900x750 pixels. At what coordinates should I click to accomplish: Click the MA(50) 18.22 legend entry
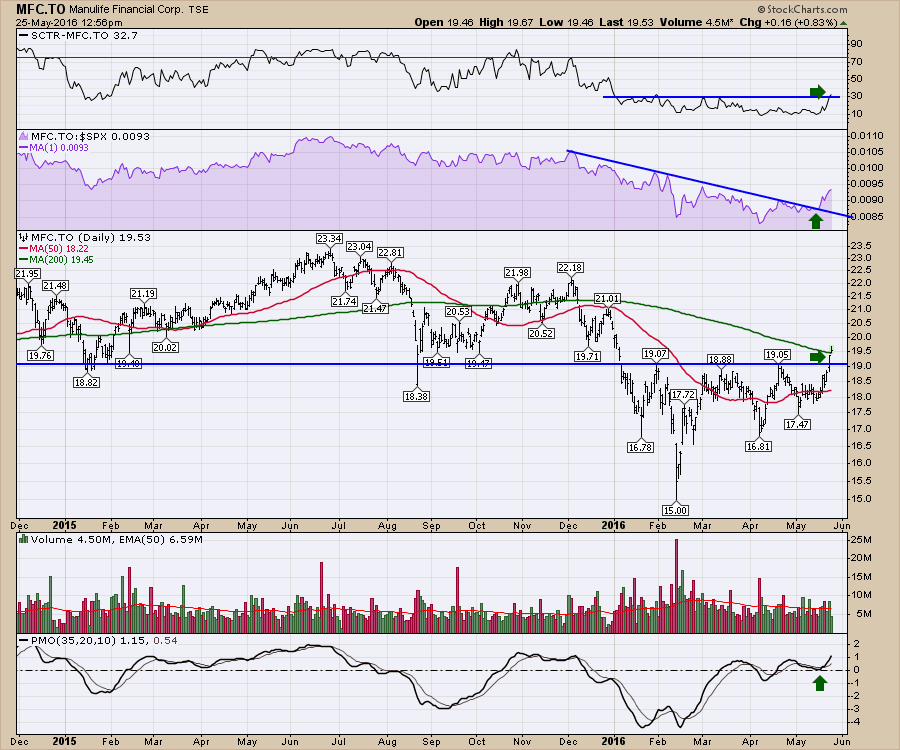(x=50, y=248)
